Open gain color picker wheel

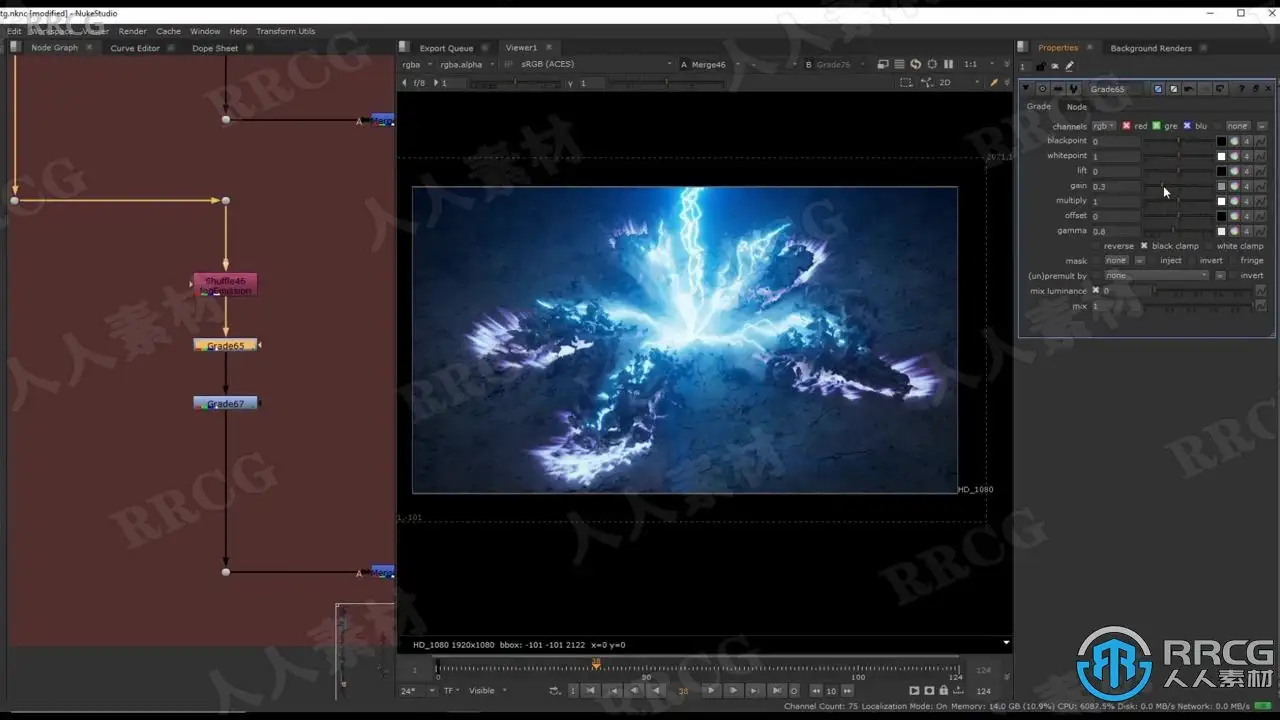click(x=1234, y=186)
